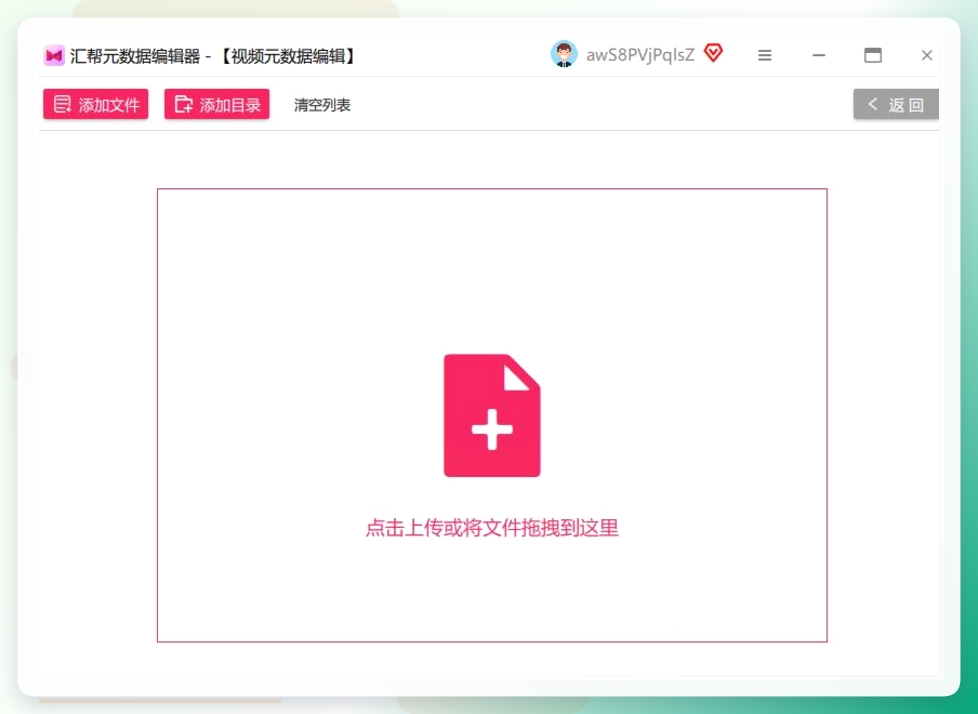Click the pink add-file plus icon

pyautogui.click(x=492, y=416)
